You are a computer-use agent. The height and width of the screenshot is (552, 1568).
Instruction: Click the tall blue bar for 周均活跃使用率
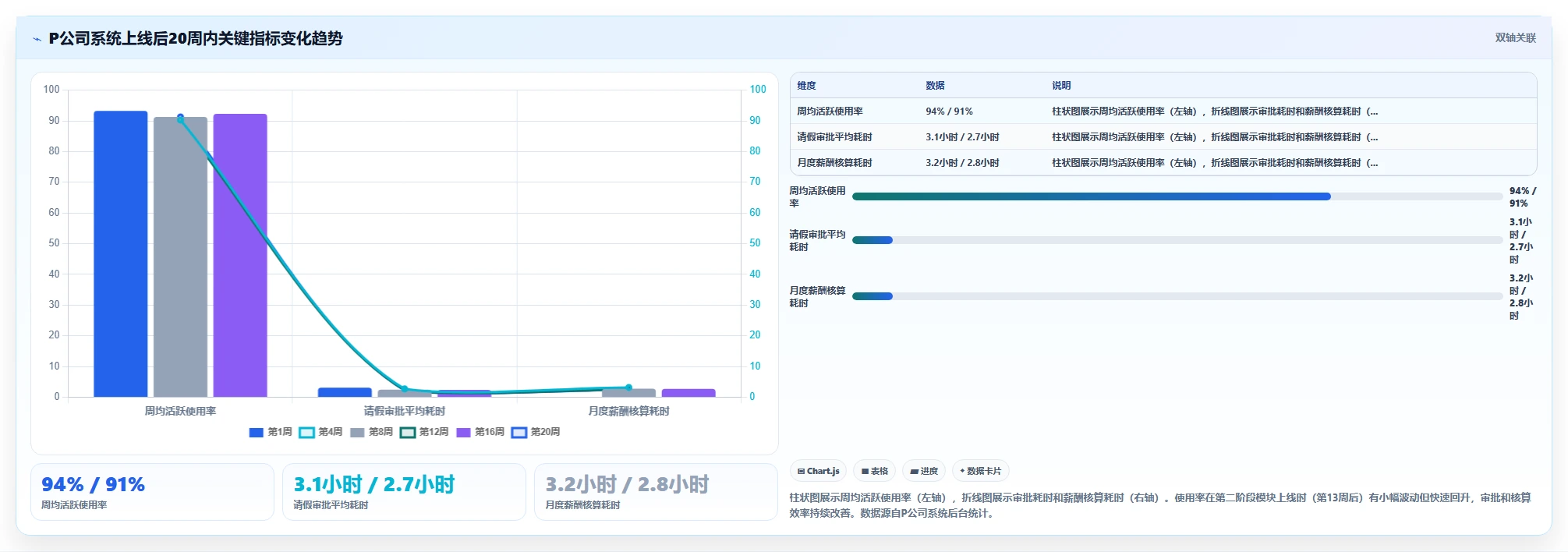point(121,253)
